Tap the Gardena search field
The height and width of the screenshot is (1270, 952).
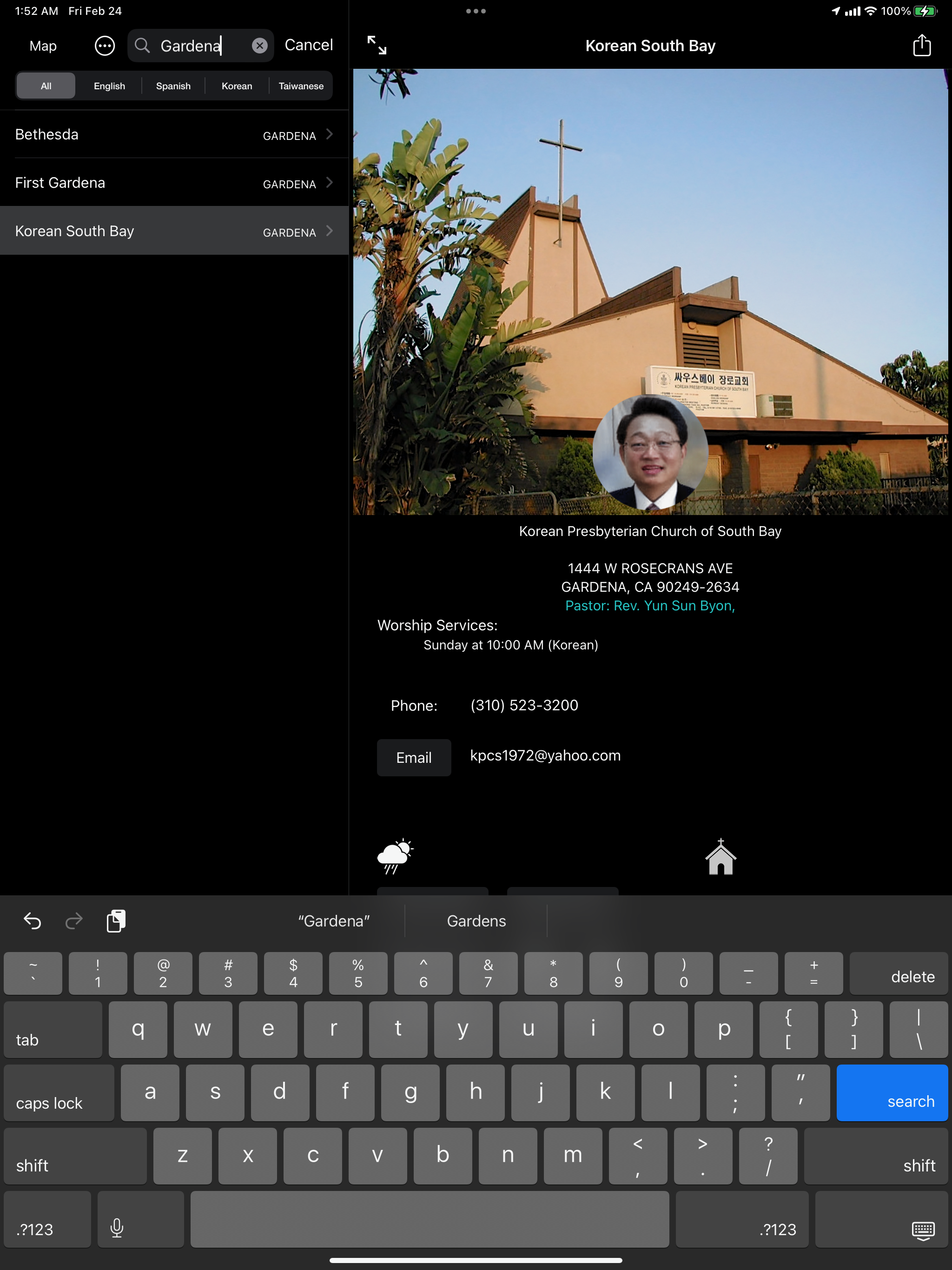(x=200, y=46)
